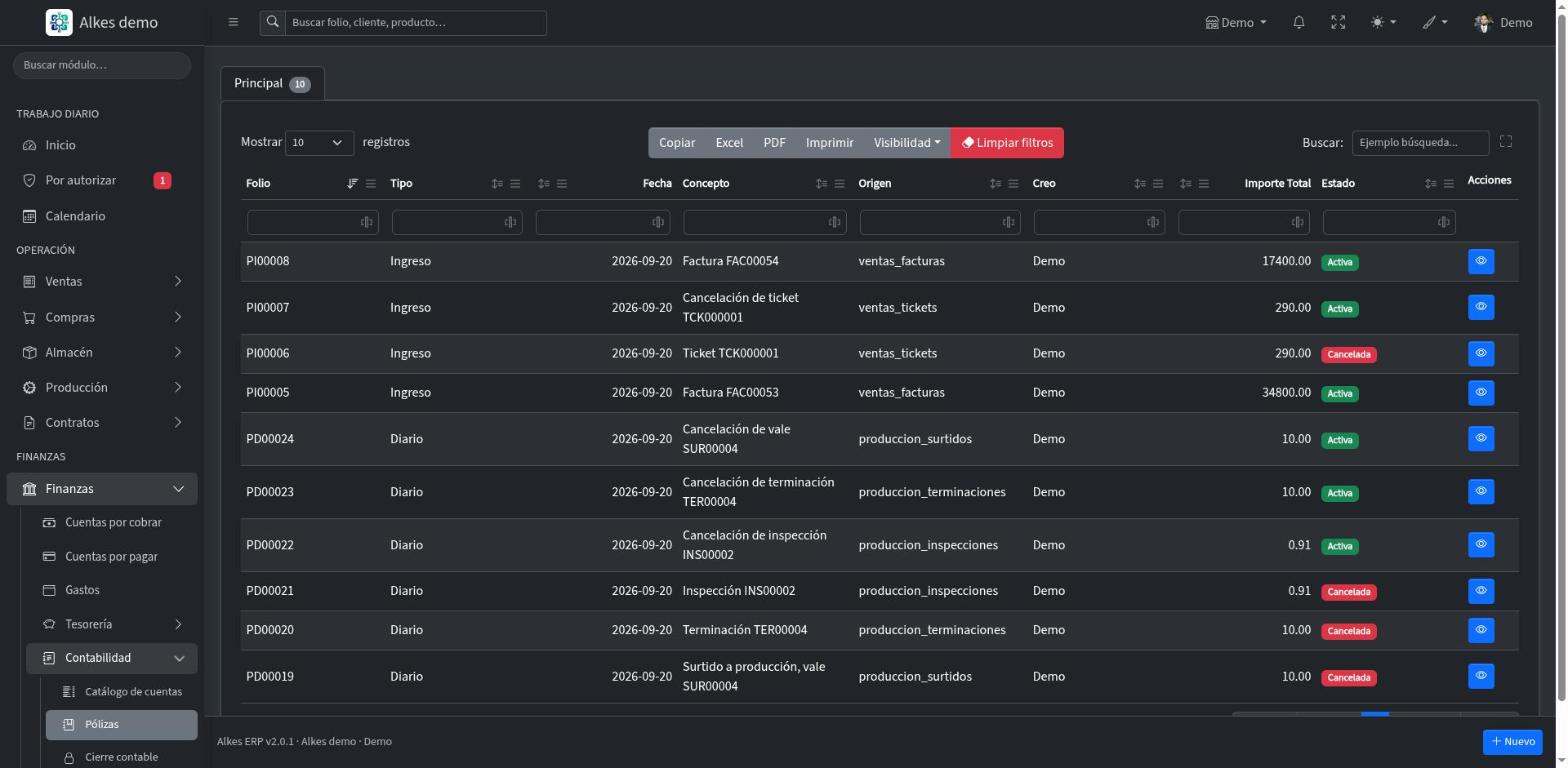Viewport: 1568px width, 768px height.
Task: Open Visibilidad column dropdown
Action: pos(907,142)
